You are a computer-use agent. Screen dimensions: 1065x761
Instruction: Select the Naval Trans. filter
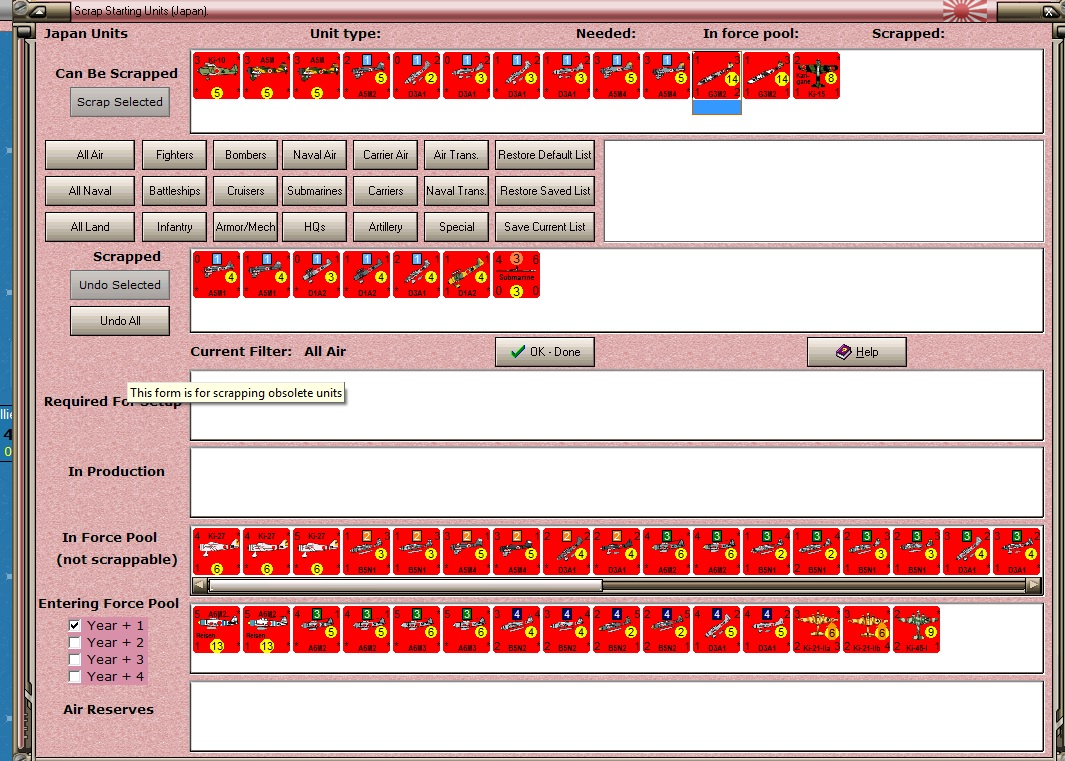456,191
